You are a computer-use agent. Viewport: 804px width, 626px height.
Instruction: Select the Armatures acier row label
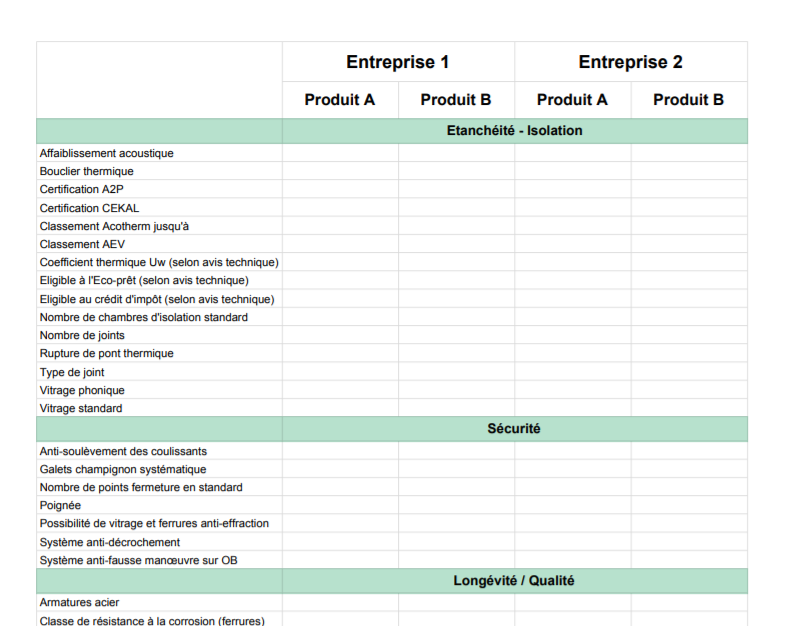[x=80, y=603]
